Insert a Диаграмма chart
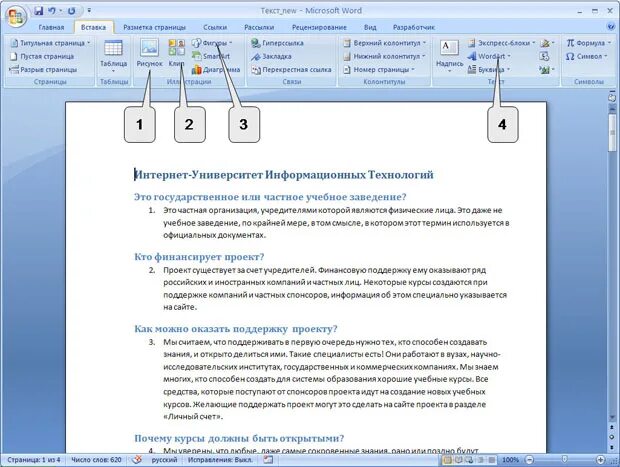Screen dimensions: 620x467 pos(216,70)
